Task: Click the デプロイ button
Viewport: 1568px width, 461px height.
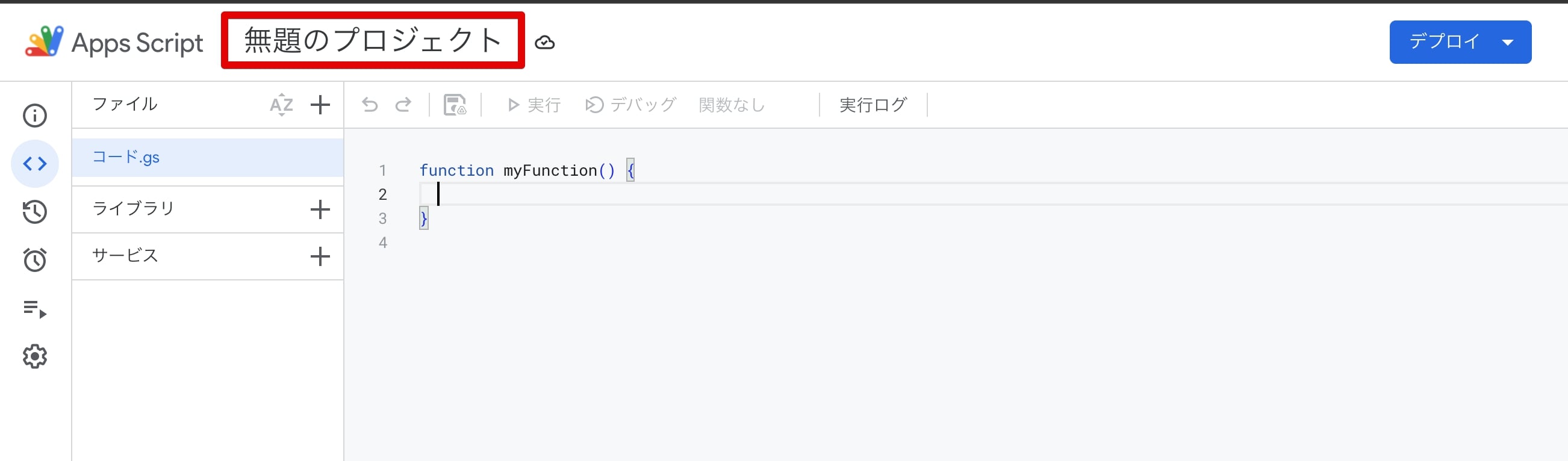Action: tap(1460, 42)
